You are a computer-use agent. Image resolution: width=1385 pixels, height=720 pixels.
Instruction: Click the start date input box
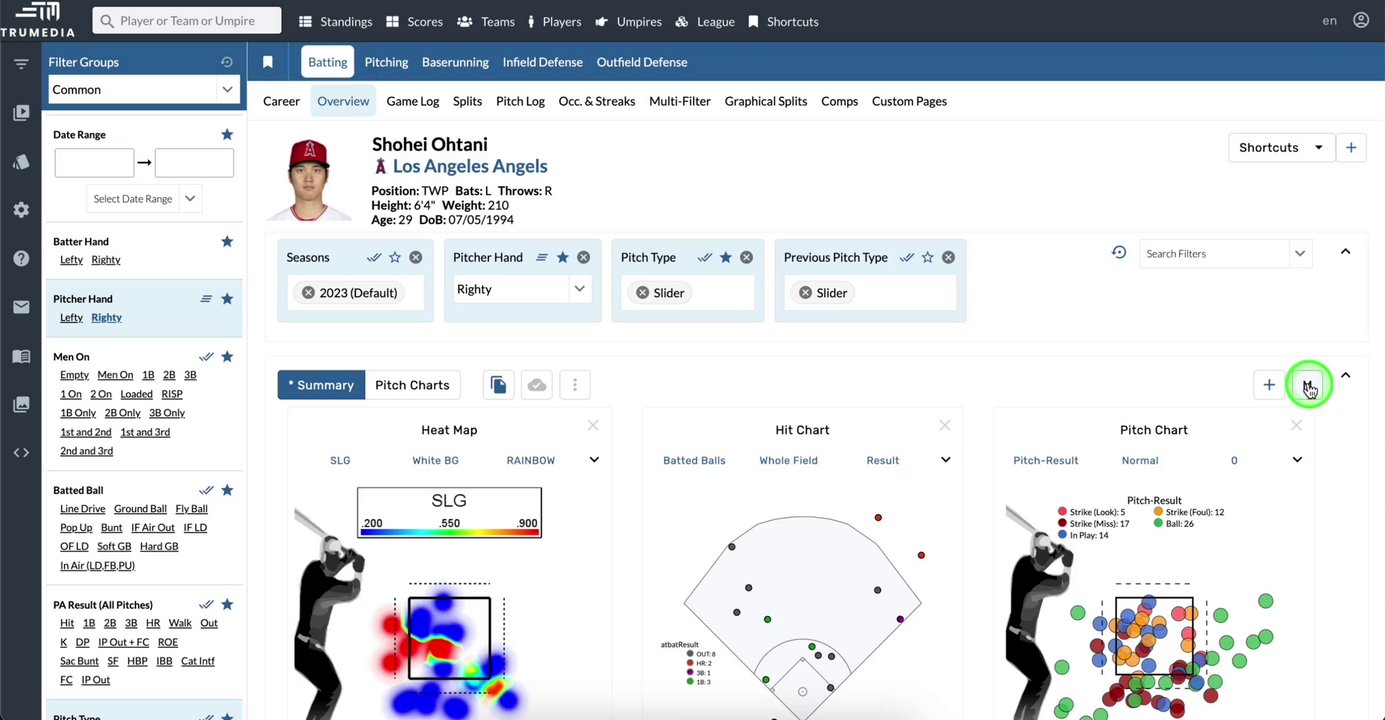pyautogui.click(x=94, y=163)
